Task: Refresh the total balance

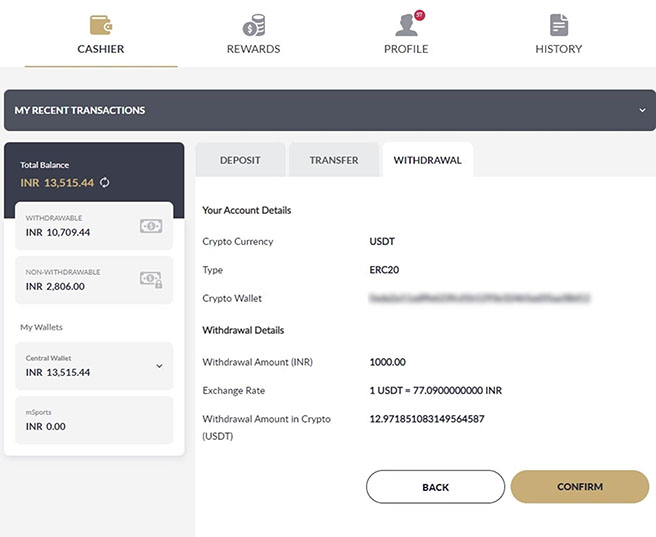Action: (104, 182)
